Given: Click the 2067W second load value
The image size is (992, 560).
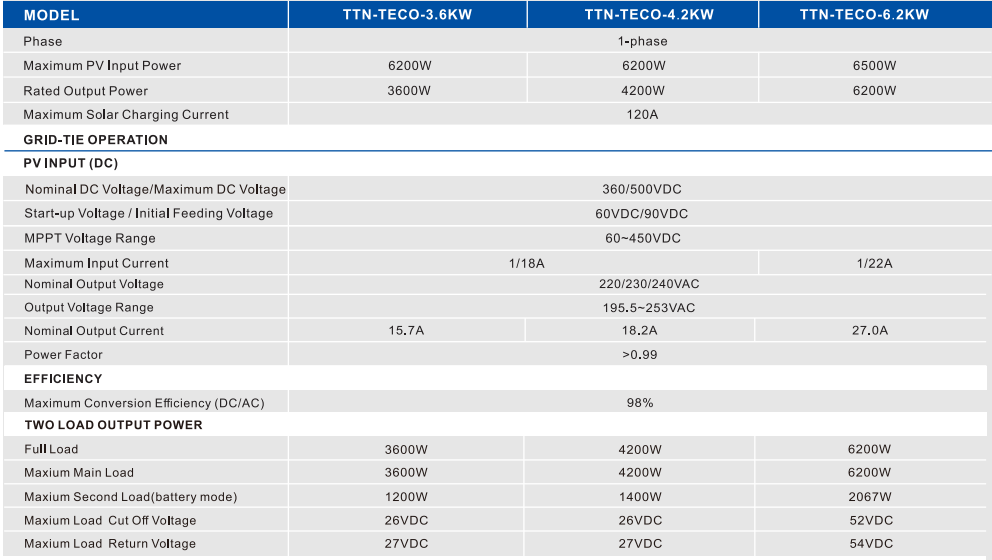Looking at the screenshot, I should click(869, 497).
